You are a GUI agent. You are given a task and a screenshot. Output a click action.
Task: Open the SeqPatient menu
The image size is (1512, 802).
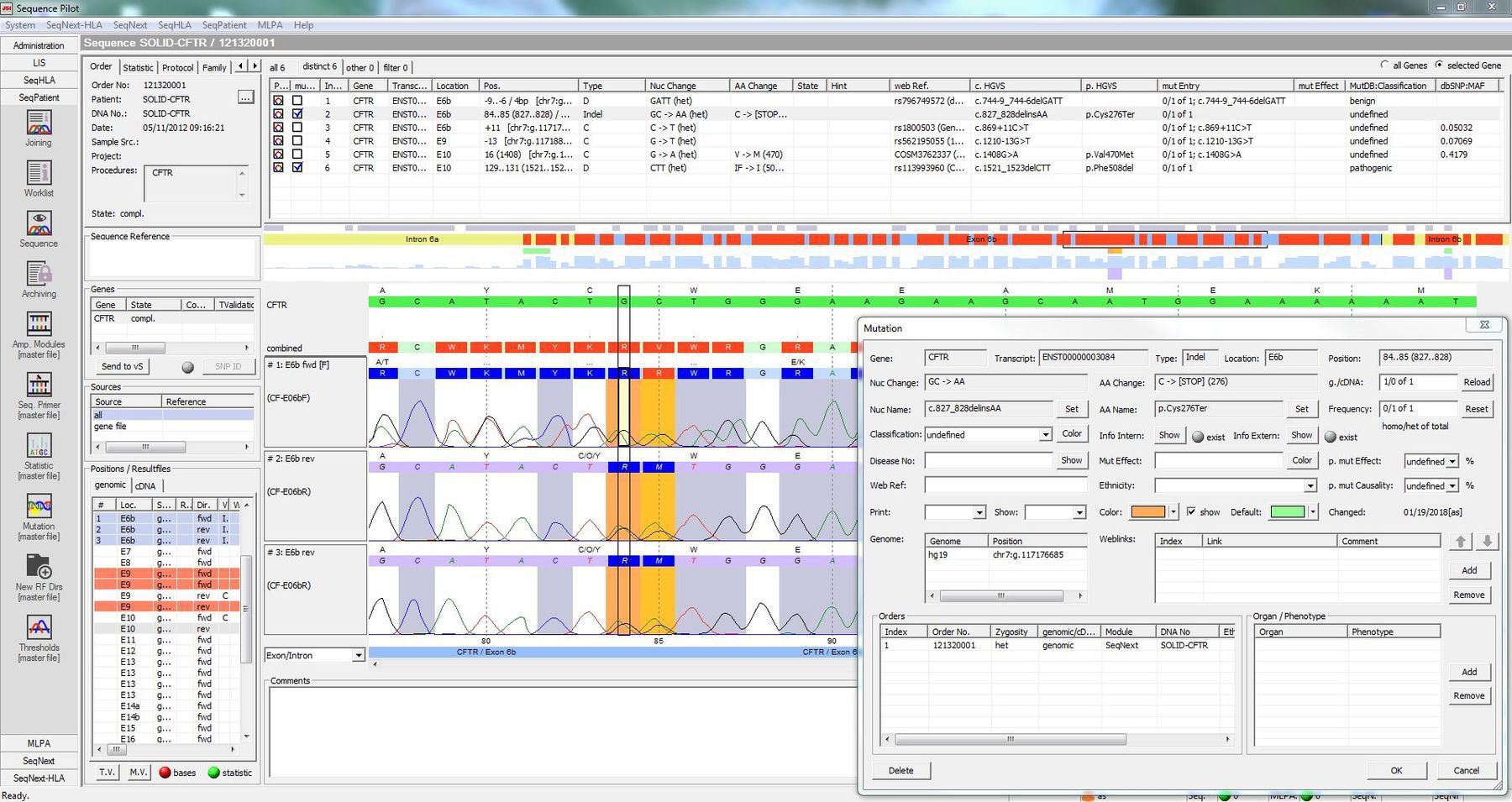pos(224,24)
